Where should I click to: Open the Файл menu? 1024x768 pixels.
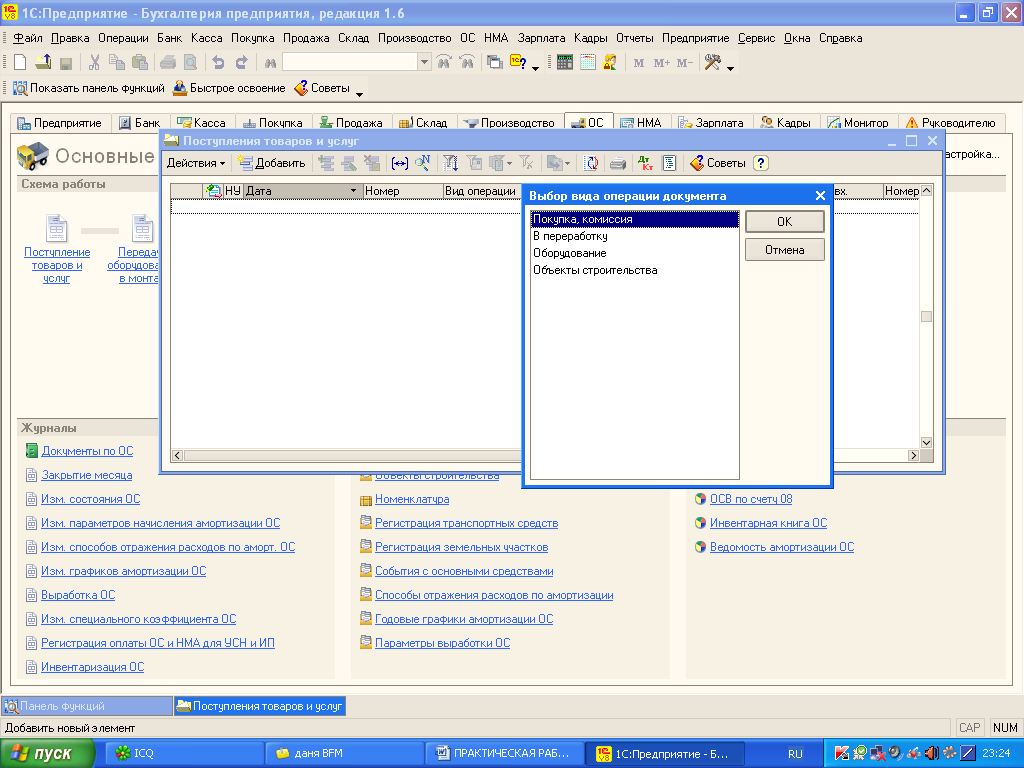tap(27, 38)
